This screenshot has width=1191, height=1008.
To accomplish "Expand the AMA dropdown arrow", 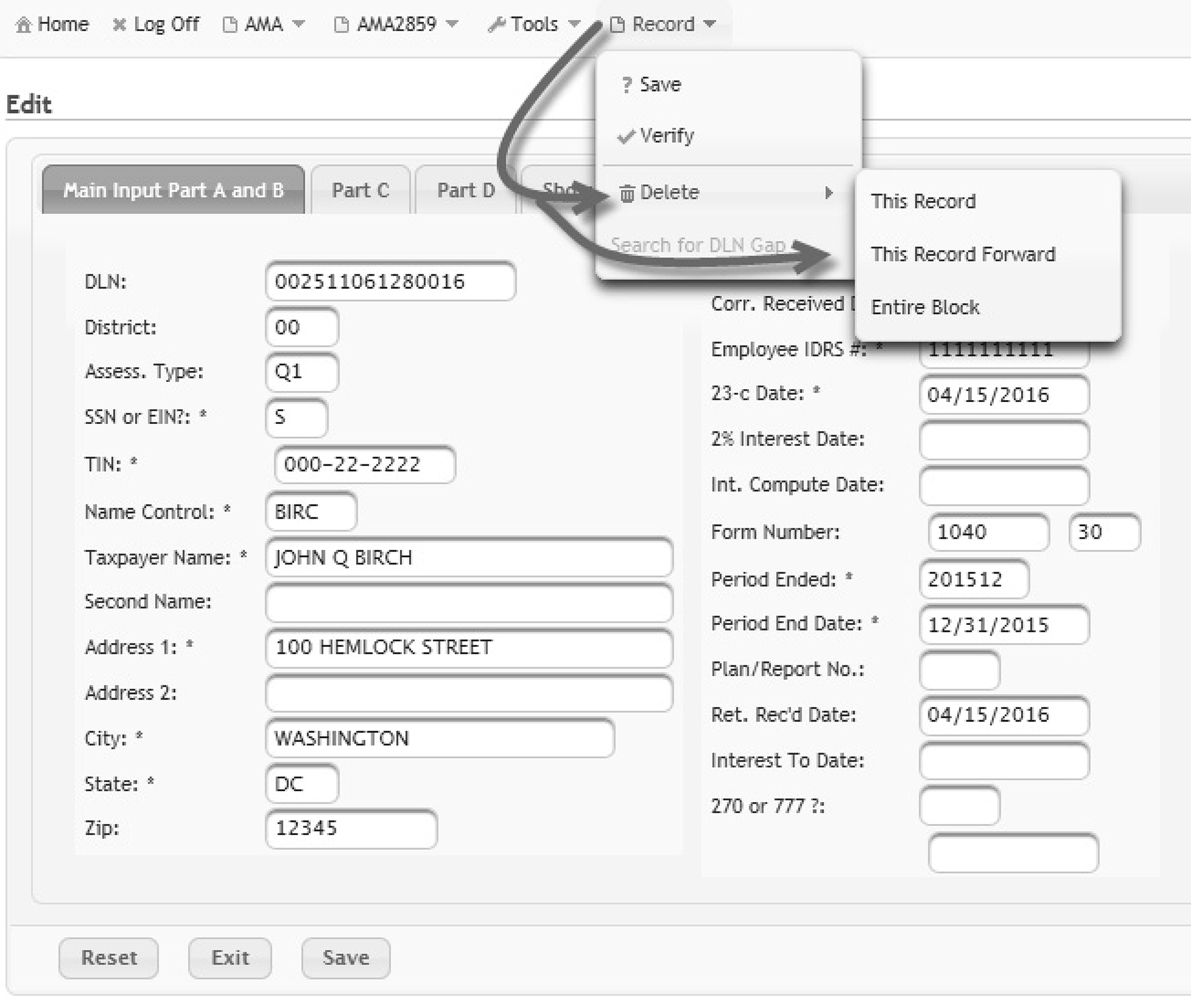I will pos(299,24).
